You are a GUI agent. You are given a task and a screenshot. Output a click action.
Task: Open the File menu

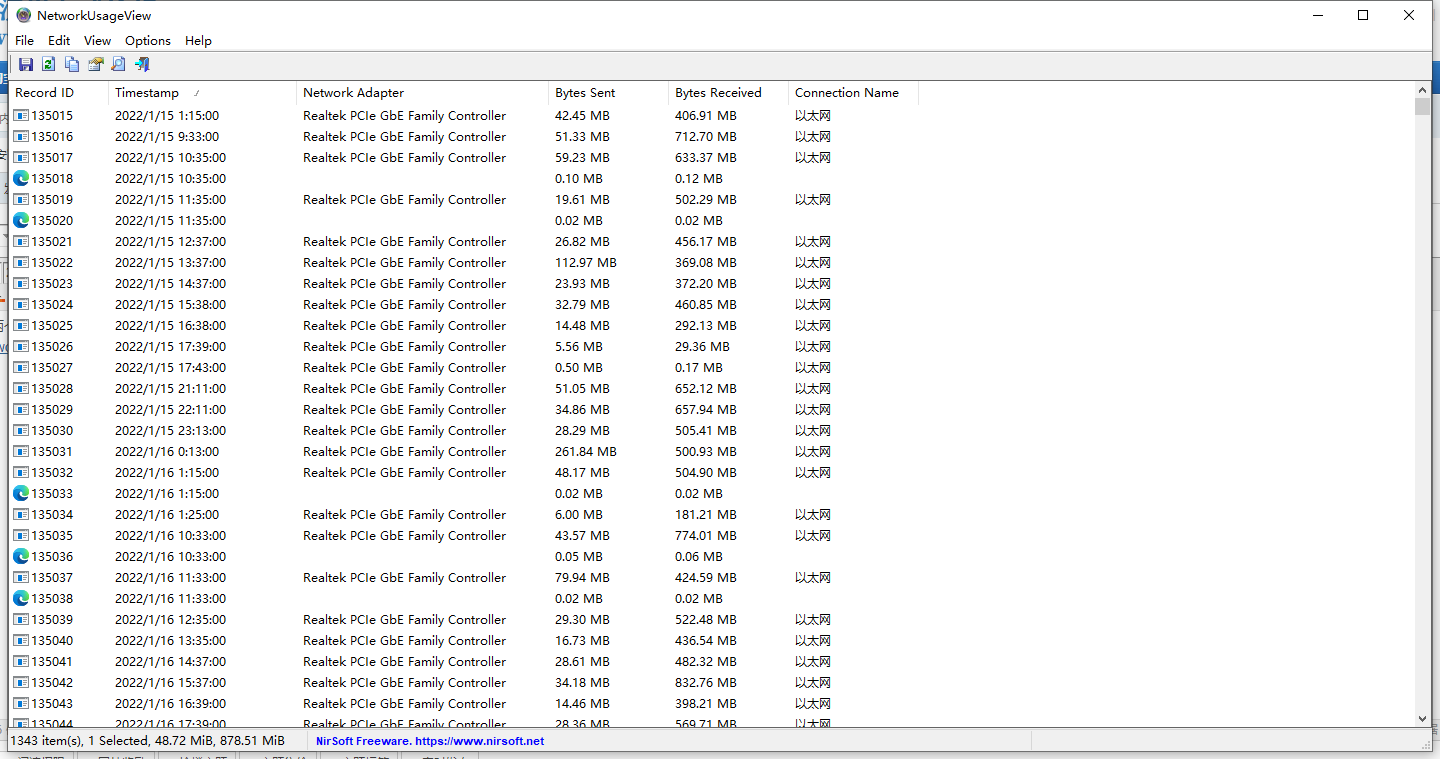[25, 41]
